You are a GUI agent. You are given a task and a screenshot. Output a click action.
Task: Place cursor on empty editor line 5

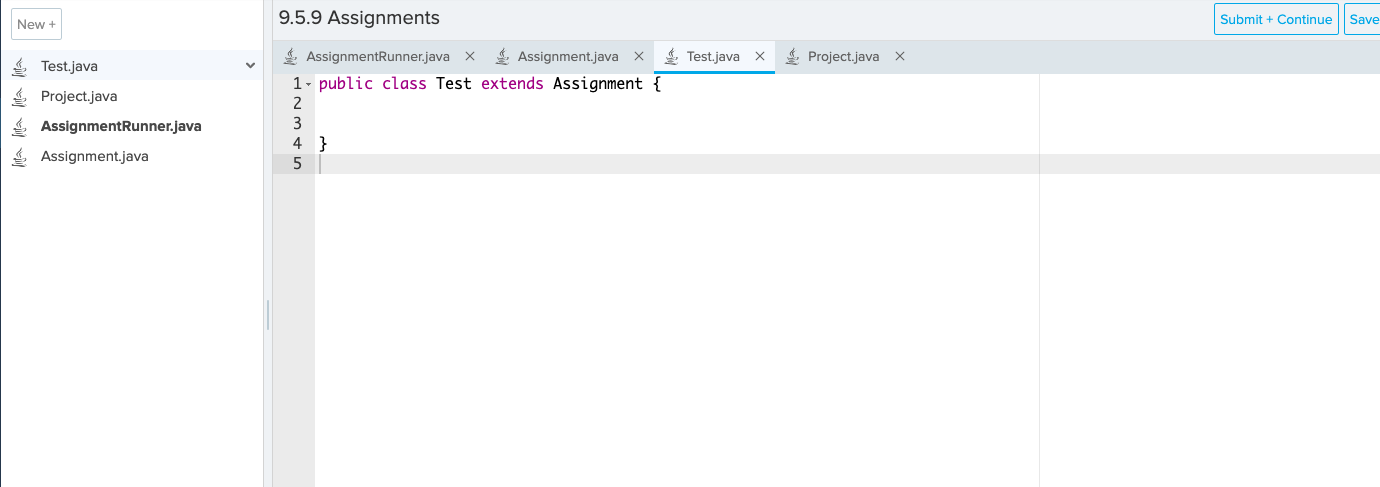pyautogui.click(x=847, y=164)
